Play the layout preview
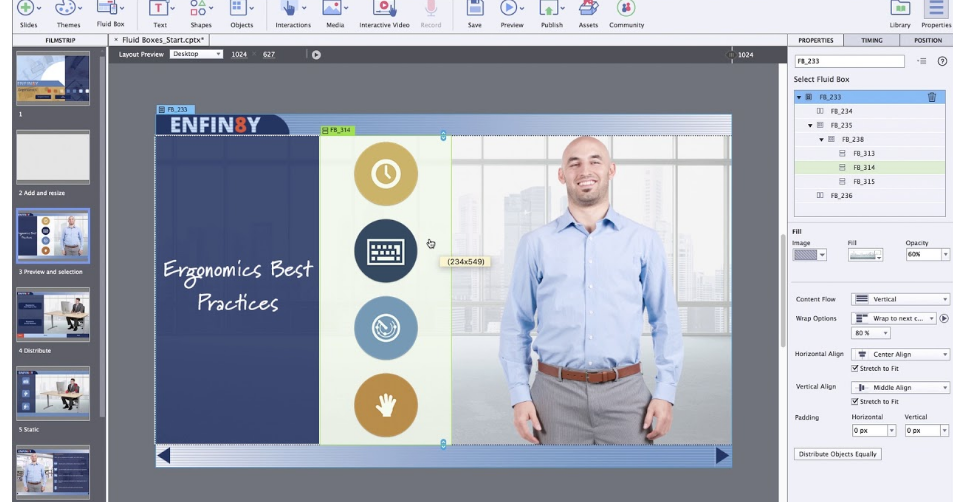The width and height of the screenshot is (953, 502). point(316,55)
